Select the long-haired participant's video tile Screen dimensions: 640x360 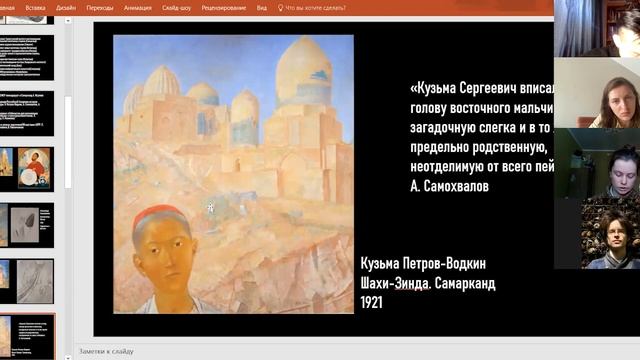(x=597, y=93)
